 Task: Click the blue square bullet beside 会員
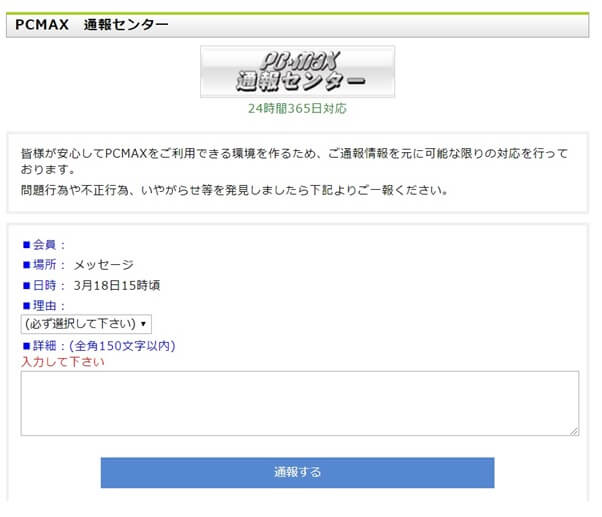pos(26,244)
